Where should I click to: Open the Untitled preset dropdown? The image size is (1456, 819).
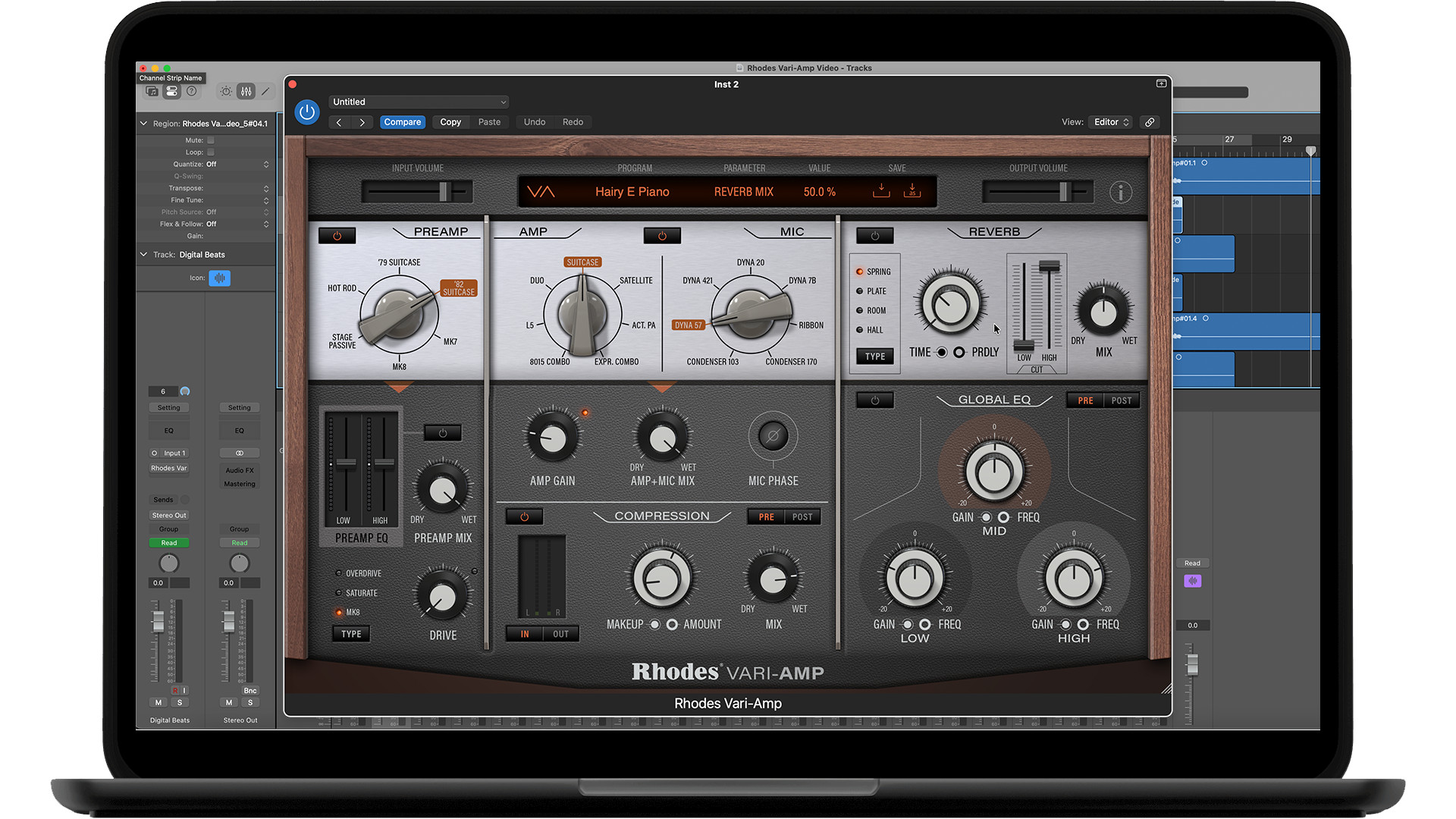click(x=419, y=102)
